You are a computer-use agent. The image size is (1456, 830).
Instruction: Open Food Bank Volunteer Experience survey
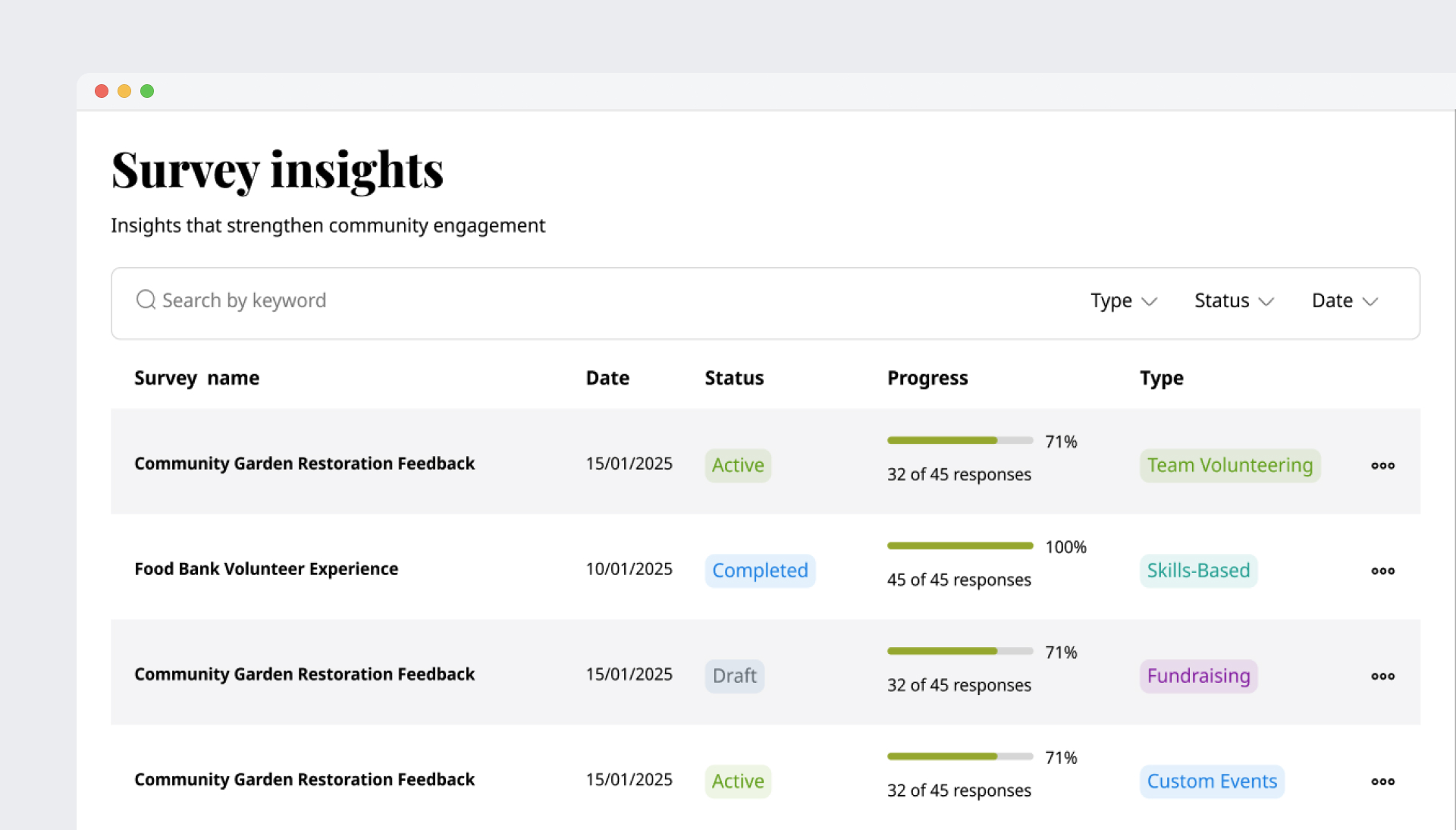pos(266,569)
